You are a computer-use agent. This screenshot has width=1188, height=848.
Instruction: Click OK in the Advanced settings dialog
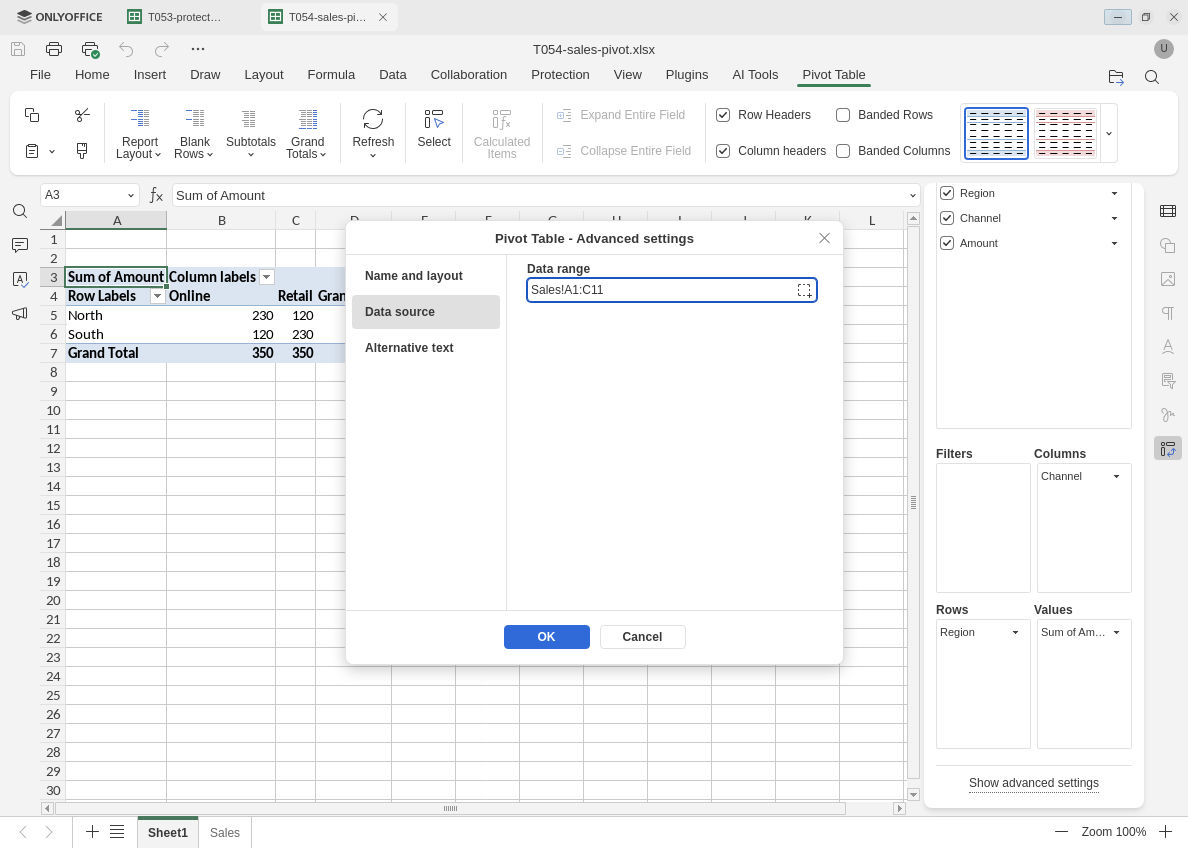coord(546,637)
